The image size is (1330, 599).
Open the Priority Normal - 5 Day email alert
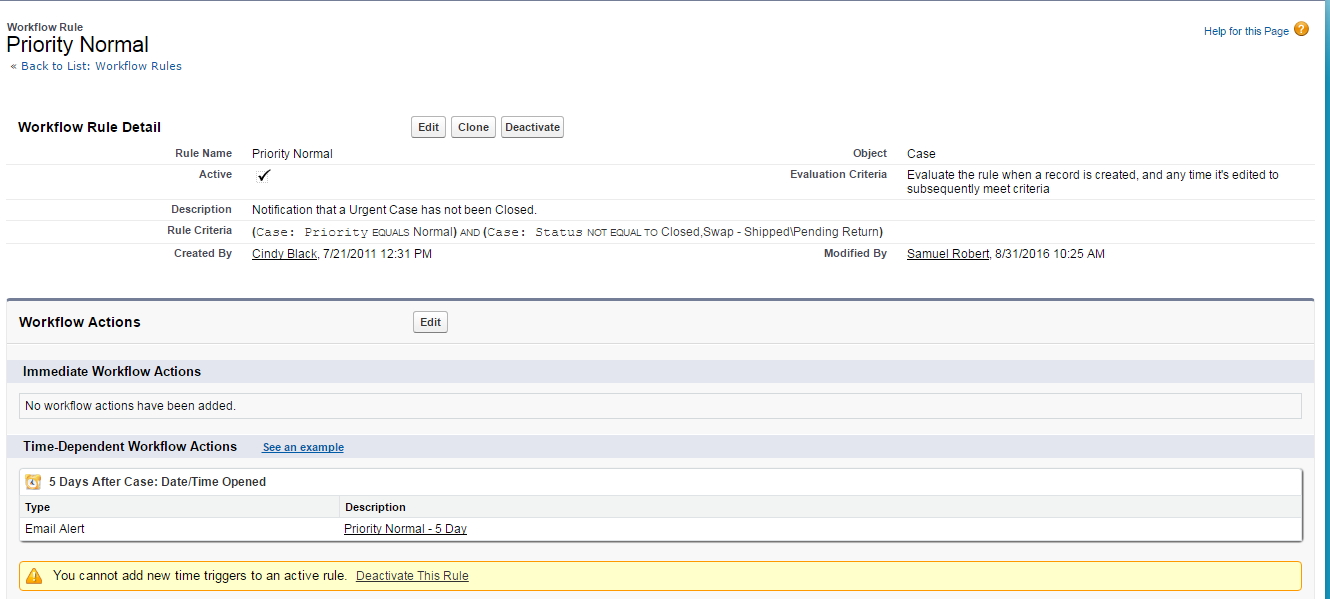pos(405,529)
